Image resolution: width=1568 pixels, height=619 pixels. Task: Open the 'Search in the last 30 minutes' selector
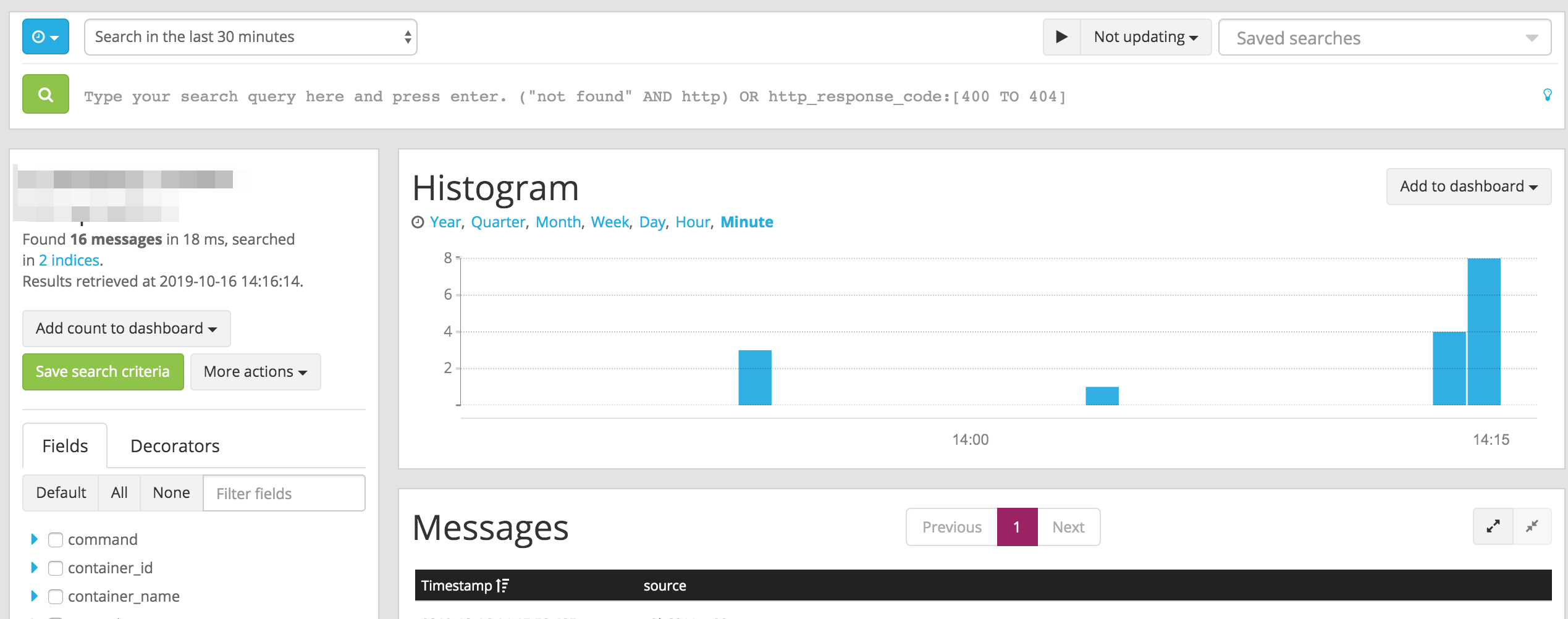251,37
